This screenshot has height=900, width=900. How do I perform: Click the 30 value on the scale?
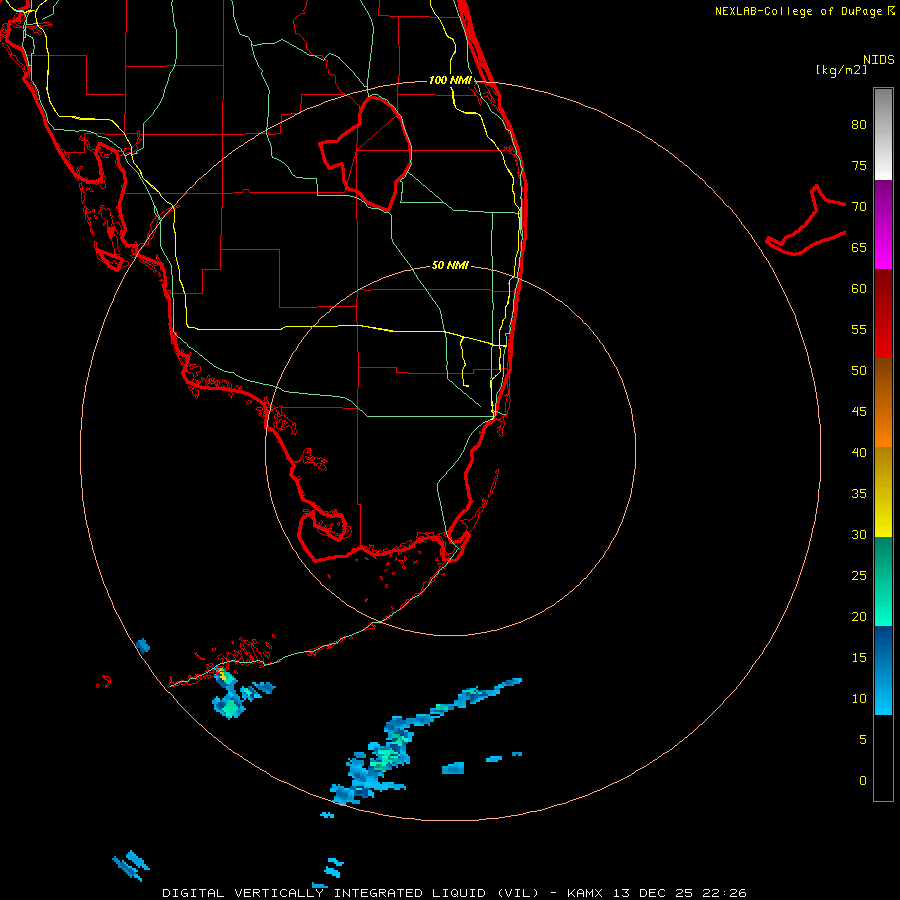(x=859, y=534)
